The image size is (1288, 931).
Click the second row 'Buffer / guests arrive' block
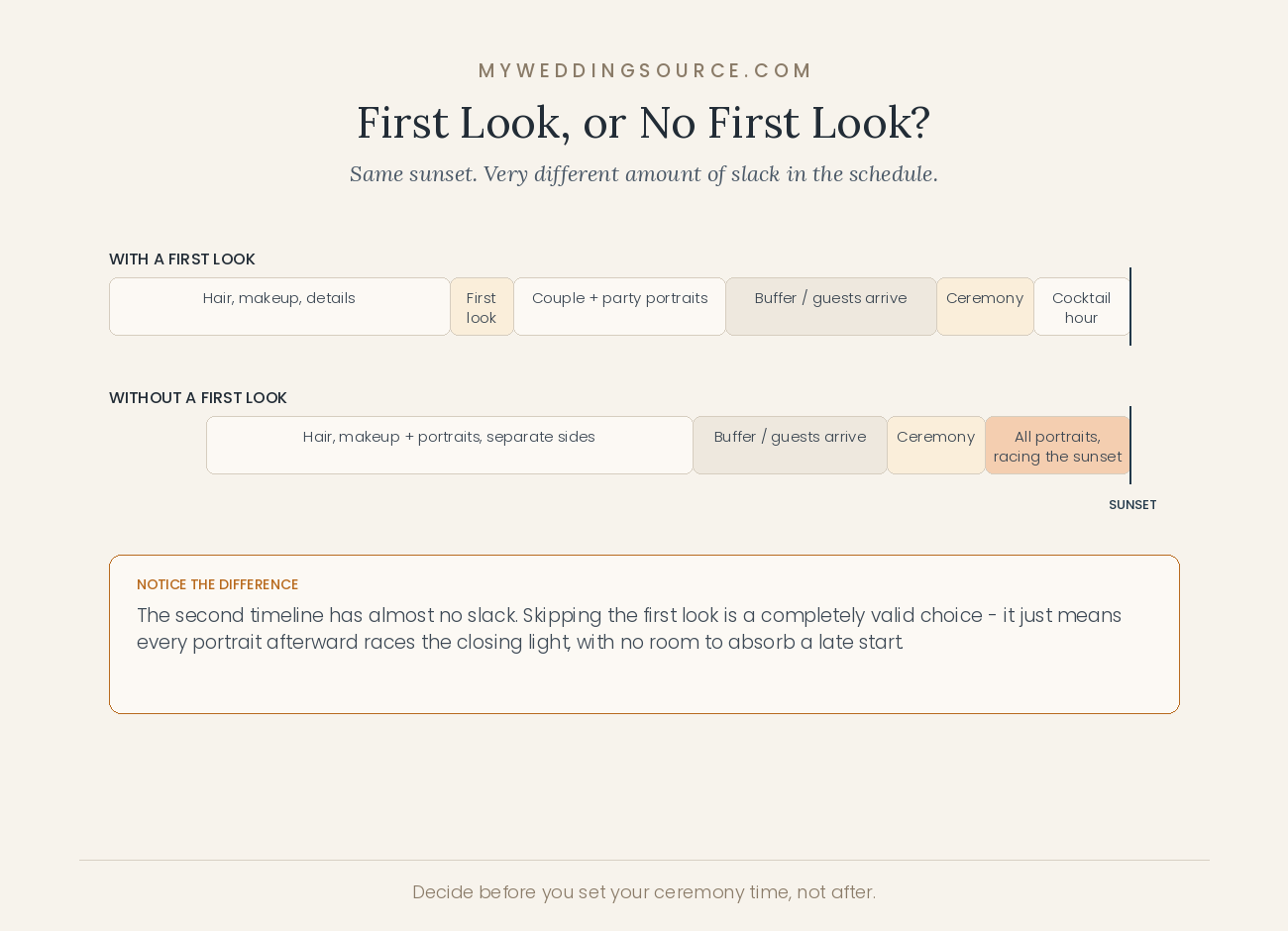790,446
